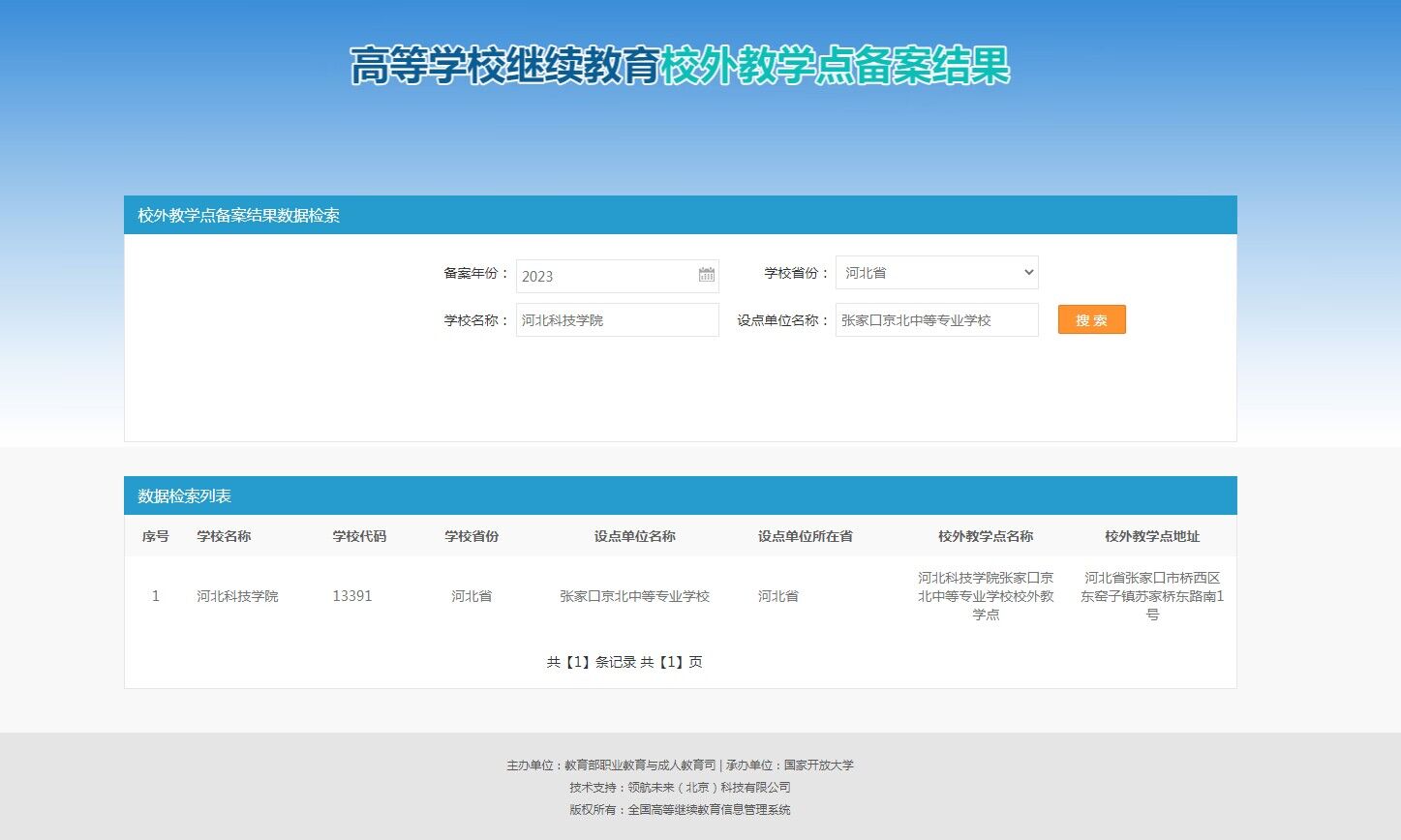Image resolution: width=1401 pixels, height=840 pixels.
Task: Click the page title 高等学校继续教育校外教学点备案结果
Action: 680,66
